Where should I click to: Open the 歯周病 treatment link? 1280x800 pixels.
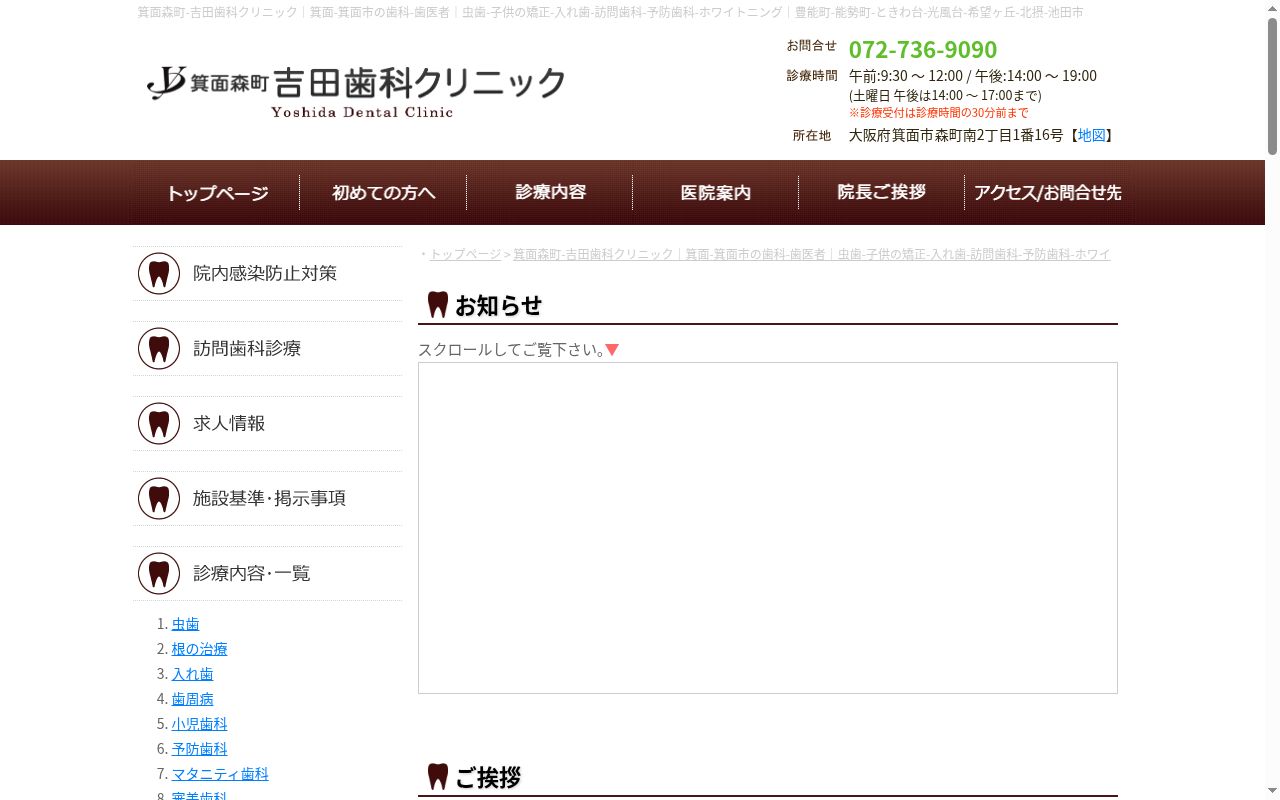pos(192,699)
